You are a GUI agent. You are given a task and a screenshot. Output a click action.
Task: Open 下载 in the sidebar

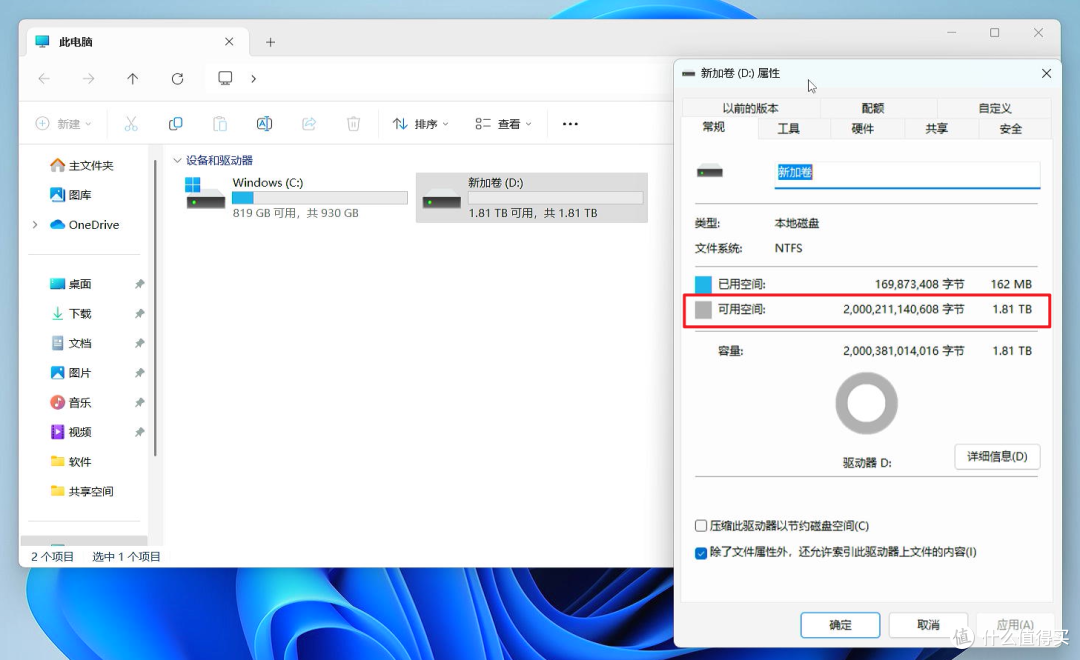[x=70, y=313]
